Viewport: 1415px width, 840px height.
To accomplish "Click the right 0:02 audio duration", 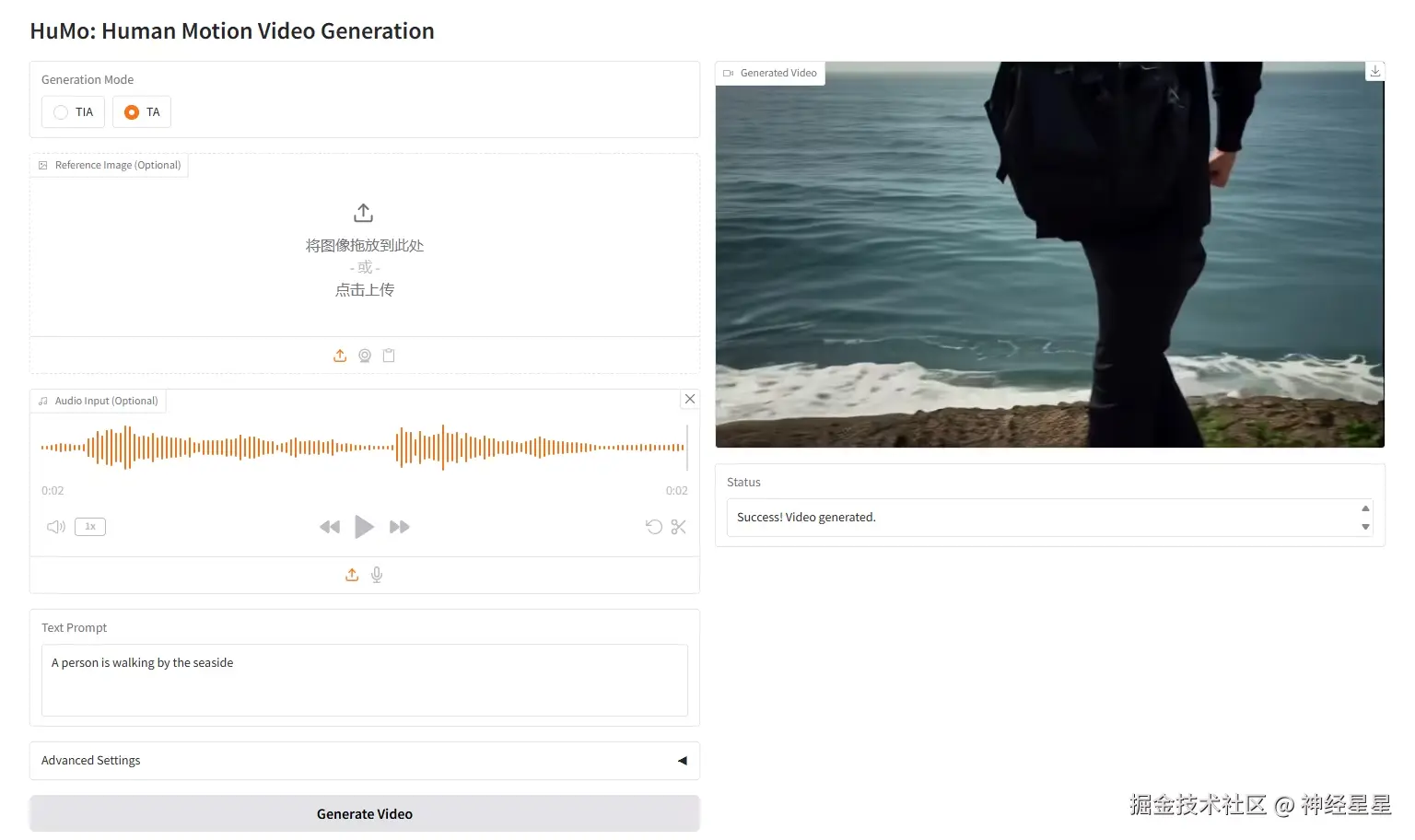I will tap(677, 491).
